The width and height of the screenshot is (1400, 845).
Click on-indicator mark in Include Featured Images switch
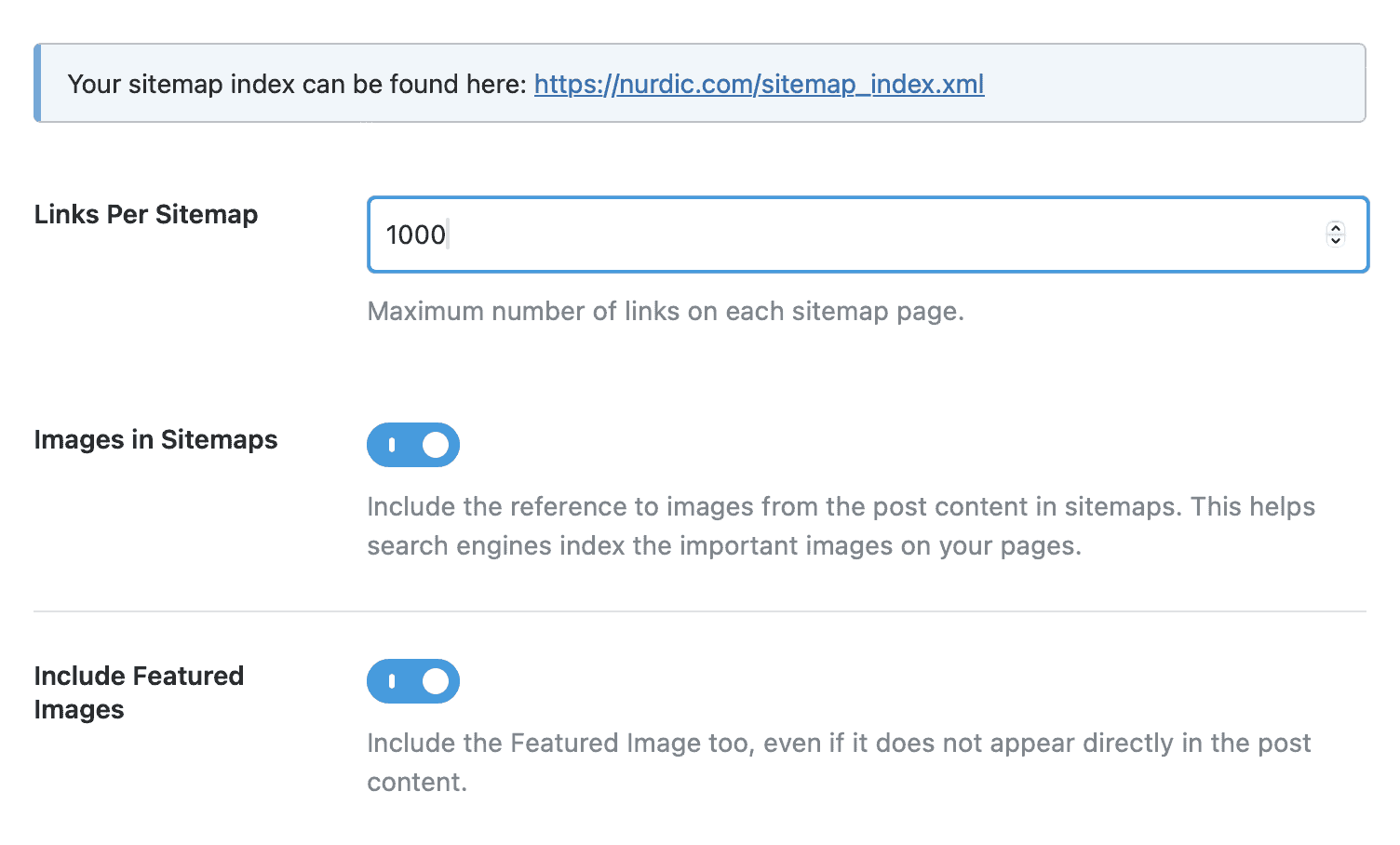pyautogui.click(x=392, y=681)
